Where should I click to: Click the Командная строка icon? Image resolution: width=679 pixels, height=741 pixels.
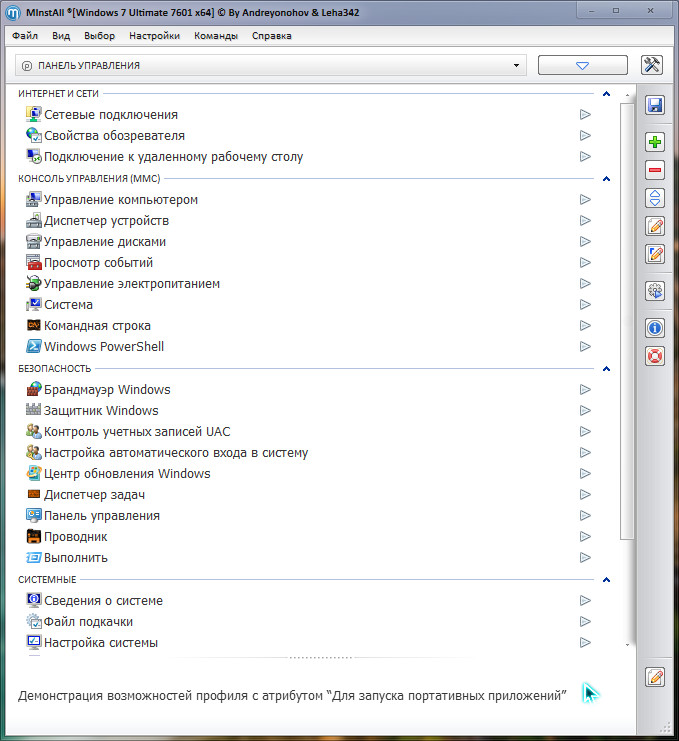[x=34, y=325]
